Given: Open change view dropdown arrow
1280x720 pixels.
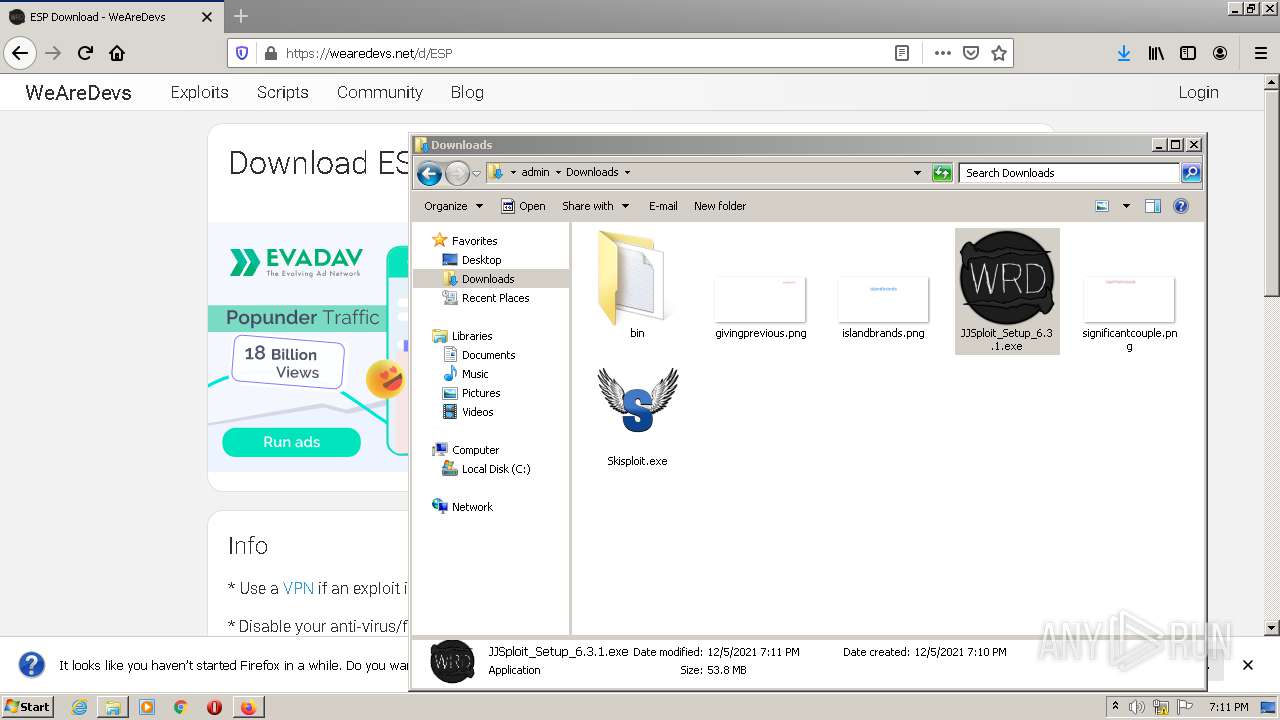Looking at the screenshot, I should (x=1126, y=206).
